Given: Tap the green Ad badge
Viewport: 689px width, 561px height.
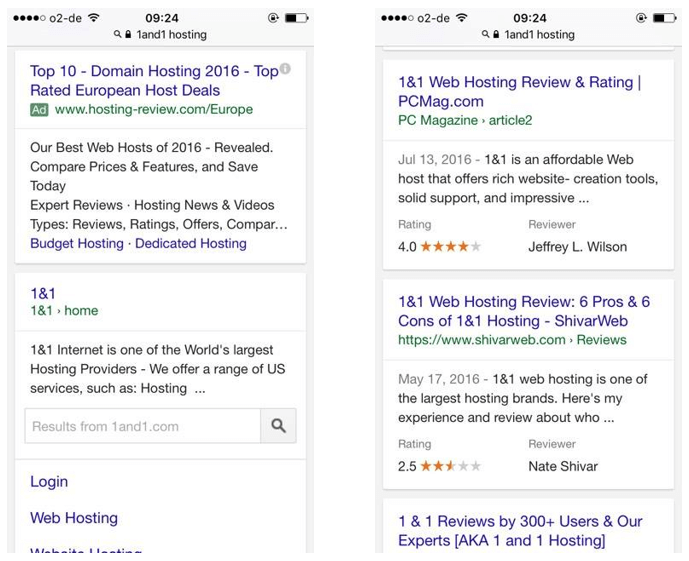Looking at the screenshot, I should click(x=39, y=109).
